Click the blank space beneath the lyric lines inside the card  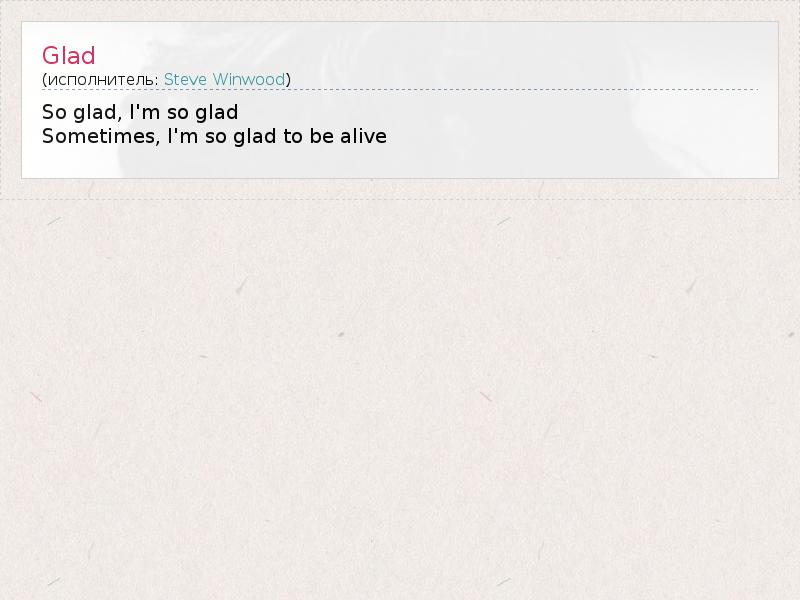coord(400,162)
